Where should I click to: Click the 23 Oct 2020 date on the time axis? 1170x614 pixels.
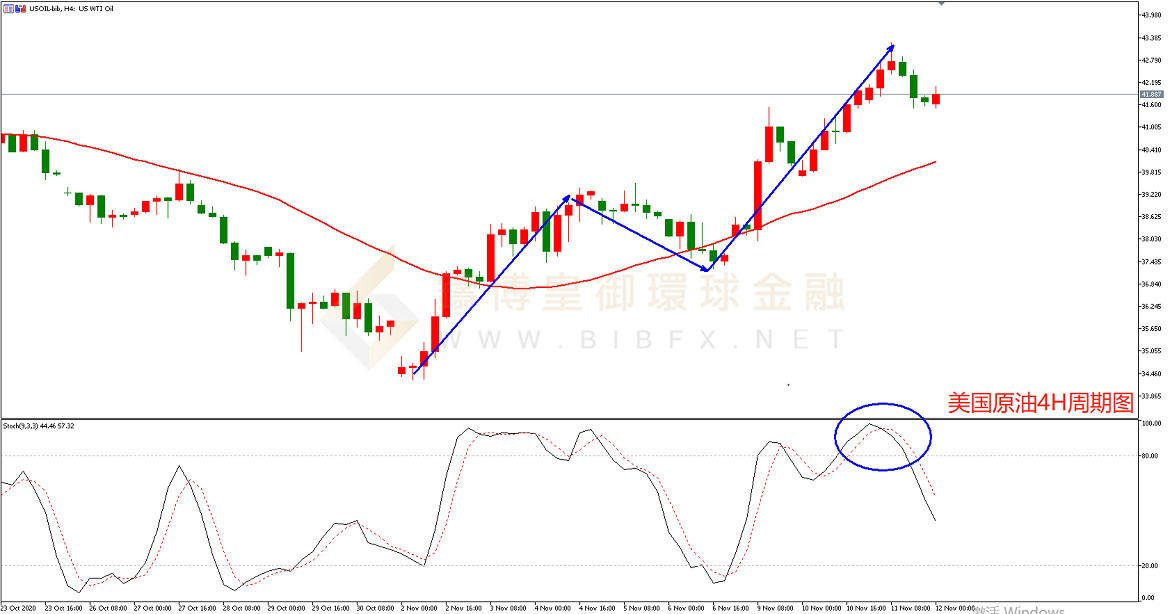pos(18,608)
